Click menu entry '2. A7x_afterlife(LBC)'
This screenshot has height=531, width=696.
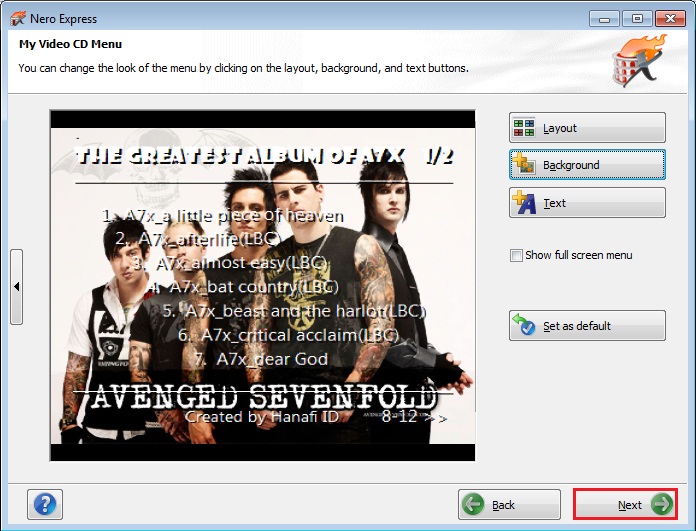(x=198, y=239)
